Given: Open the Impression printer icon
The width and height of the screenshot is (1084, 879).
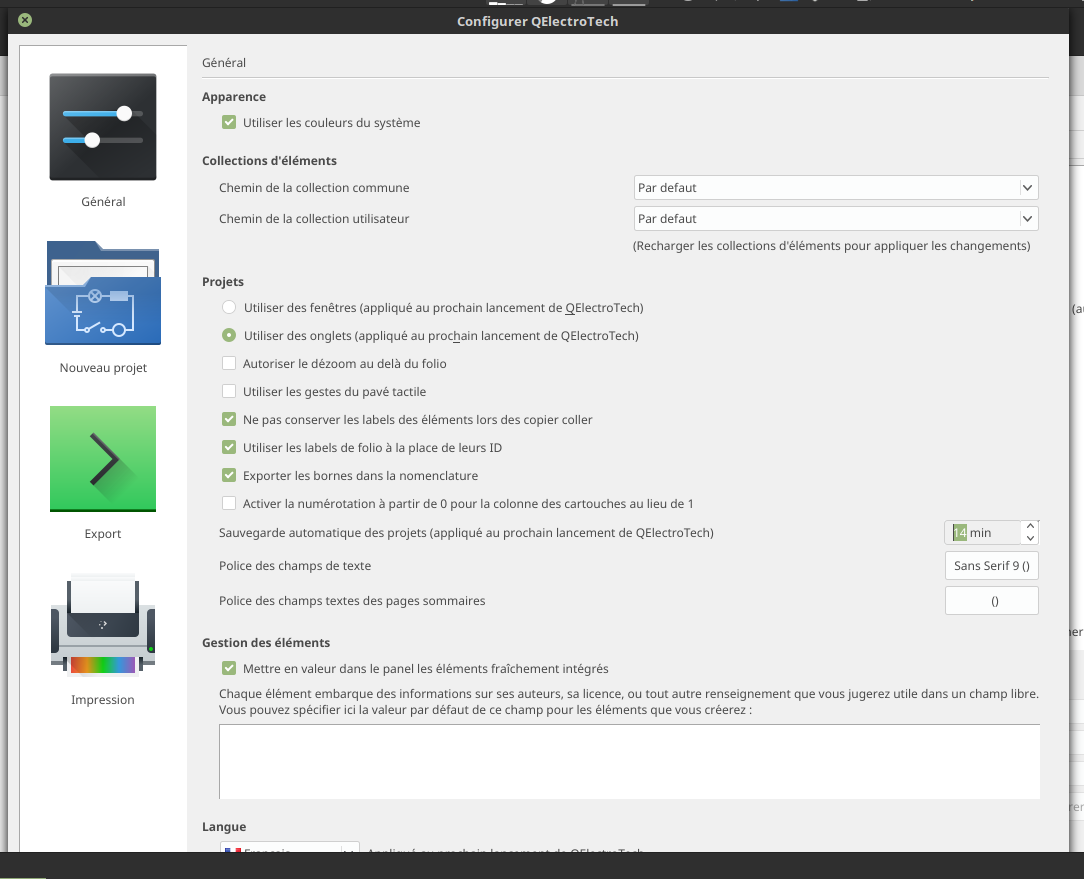Looking at the screenshot, I should pos(103,625).
